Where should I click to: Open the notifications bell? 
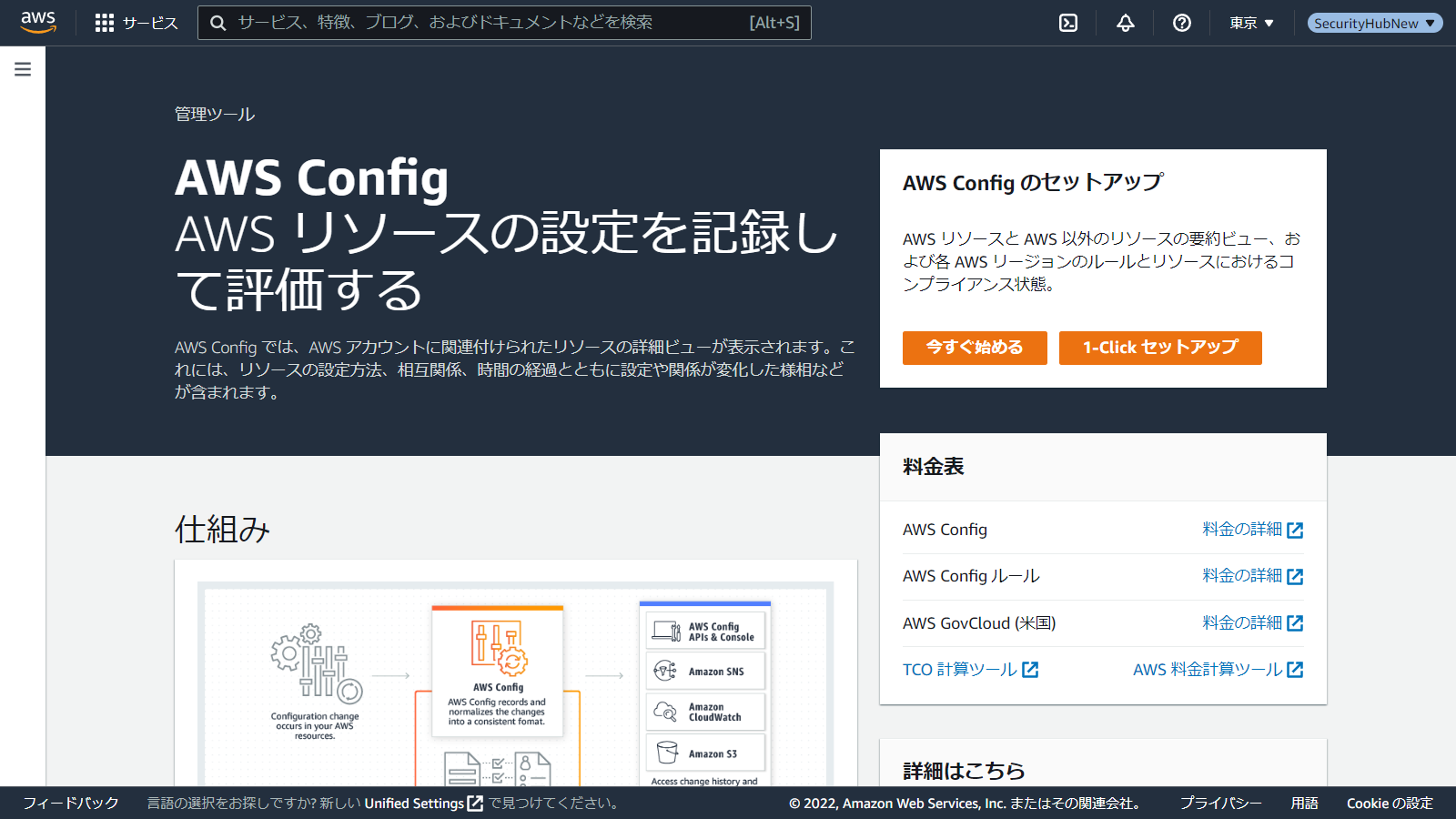pos(1126,23)
